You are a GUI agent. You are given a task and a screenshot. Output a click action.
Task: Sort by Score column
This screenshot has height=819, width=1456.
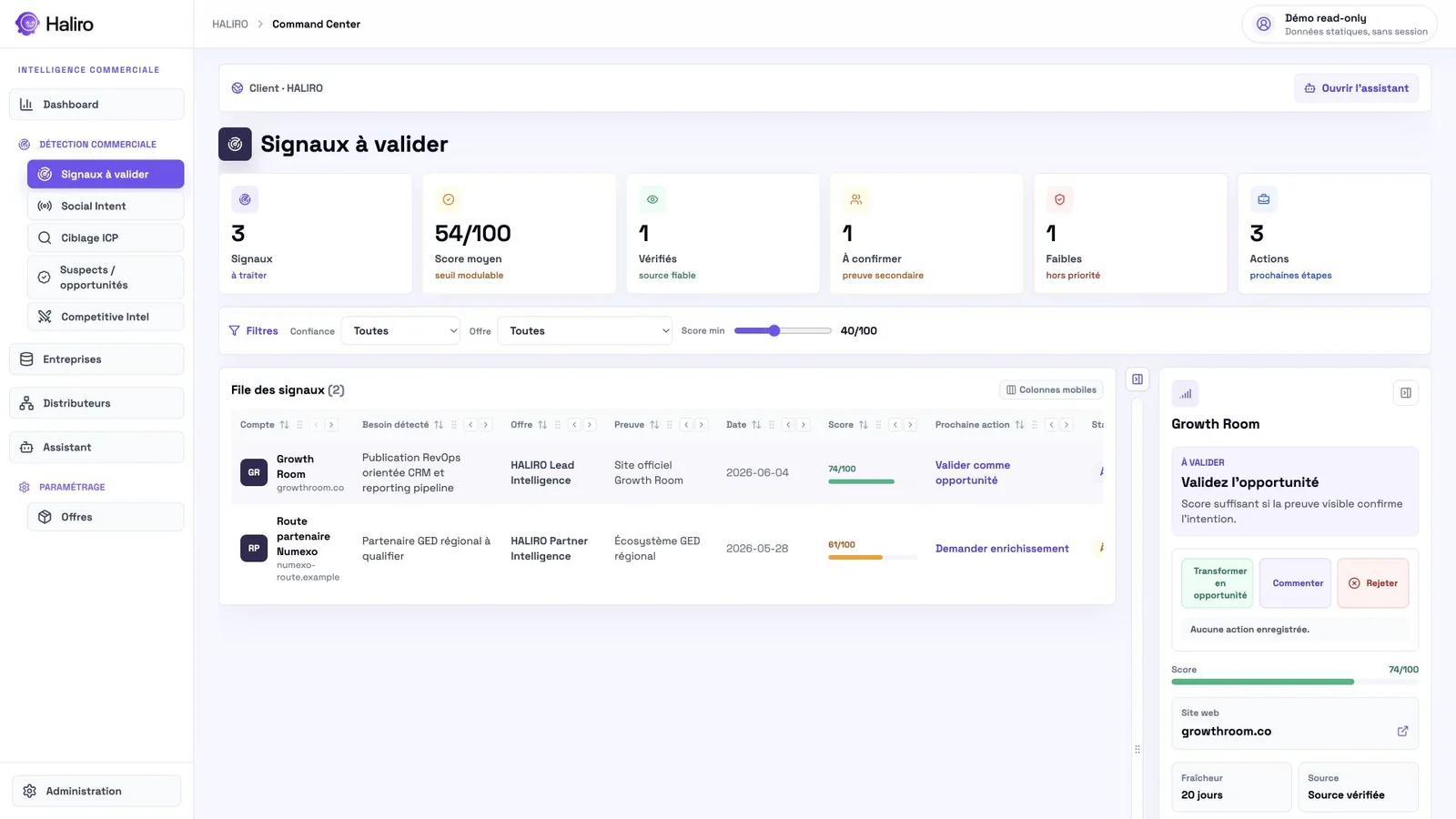[x=864, y=425]
